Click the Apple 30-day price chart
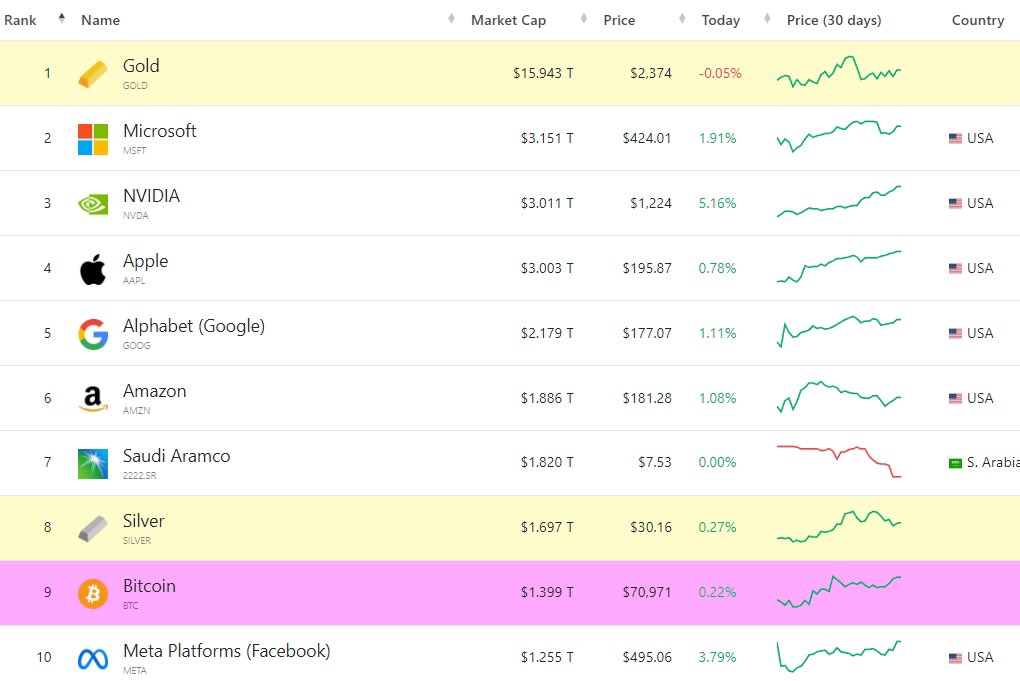 [x=839, y=267]
